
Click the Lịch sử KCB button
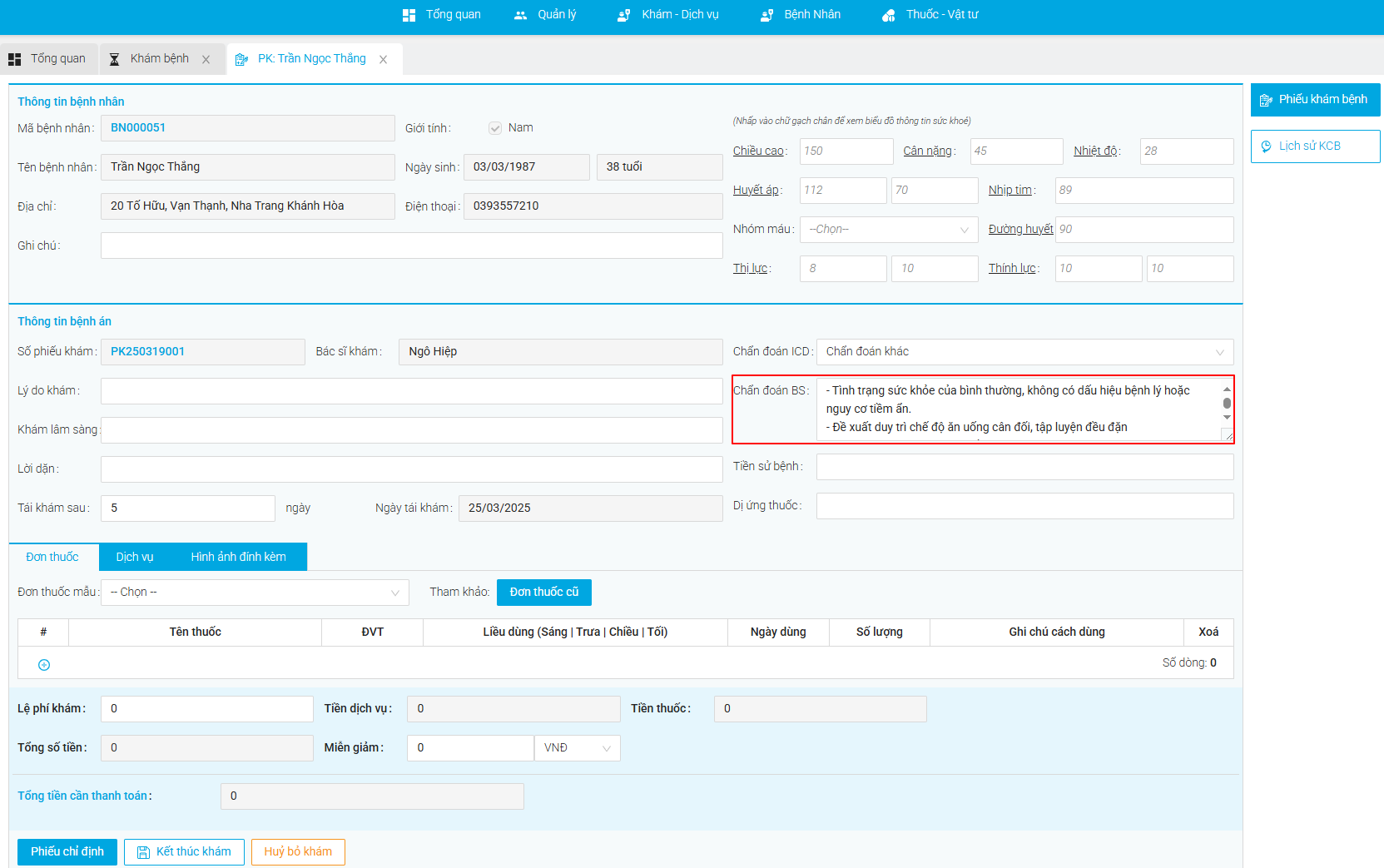[1315, 146]
